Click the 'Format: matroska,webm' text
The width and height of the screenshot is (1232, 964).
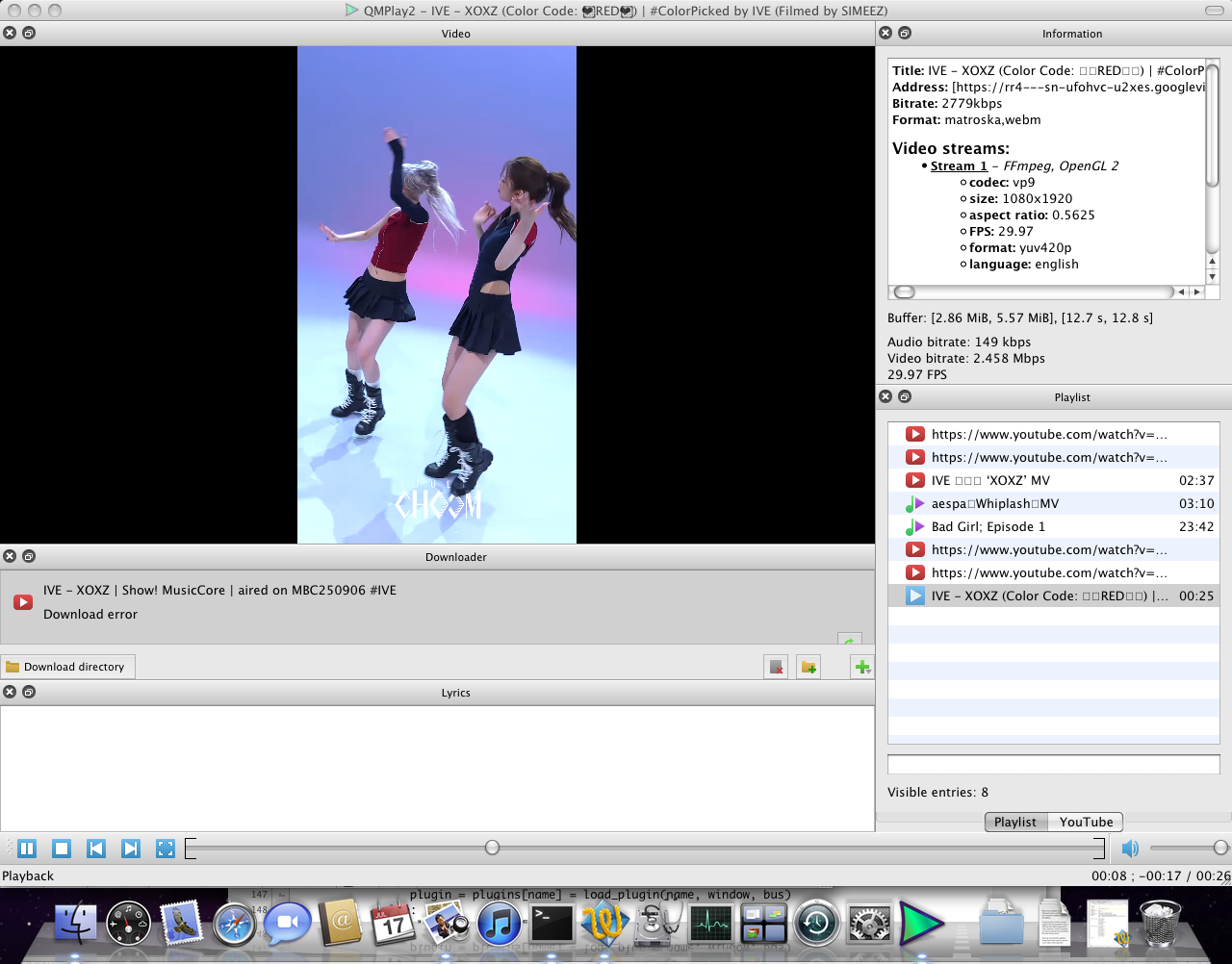coord(966,119)
